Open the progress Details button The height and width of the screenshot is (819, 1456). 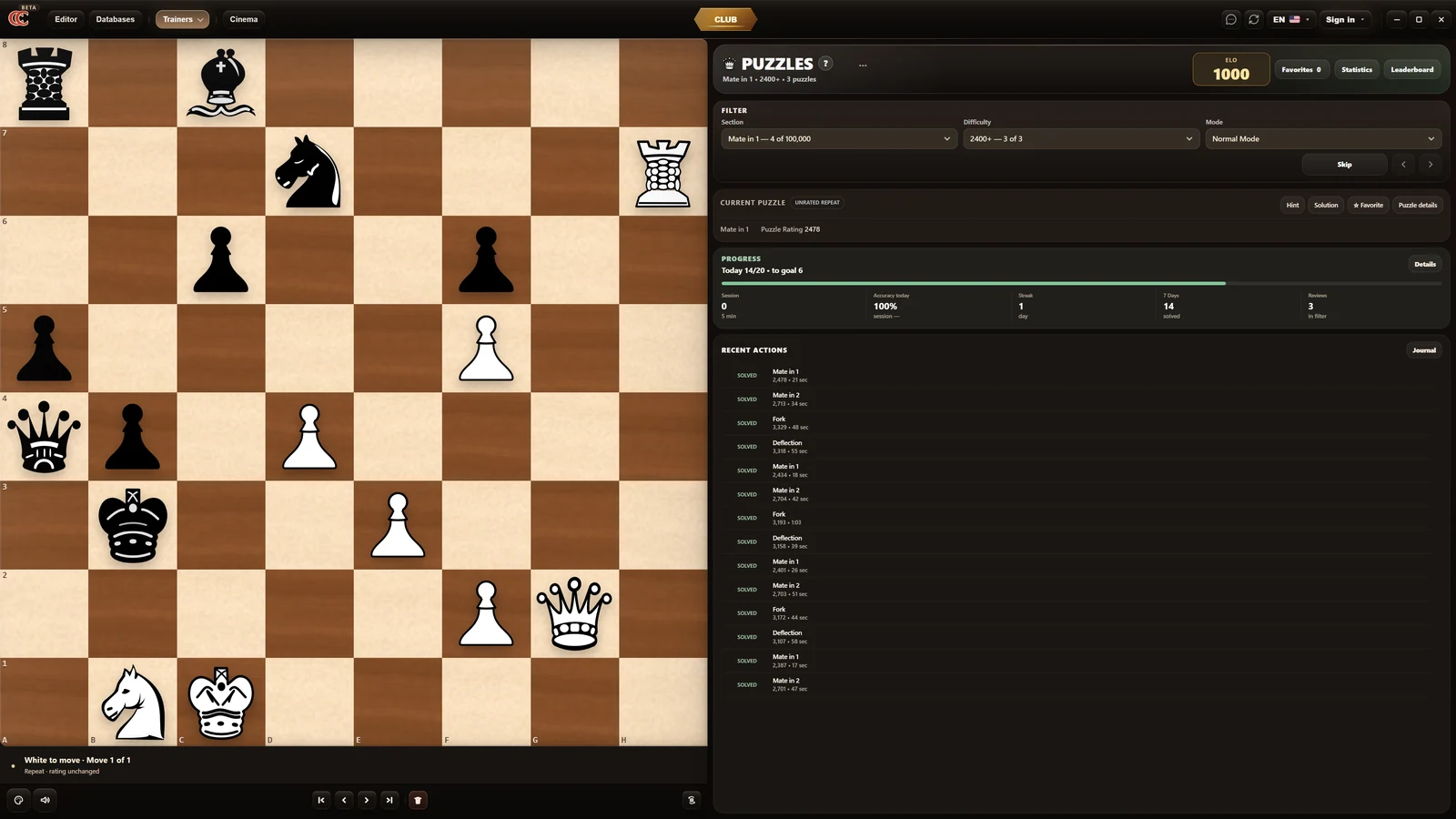click(x=1425, y=264)
